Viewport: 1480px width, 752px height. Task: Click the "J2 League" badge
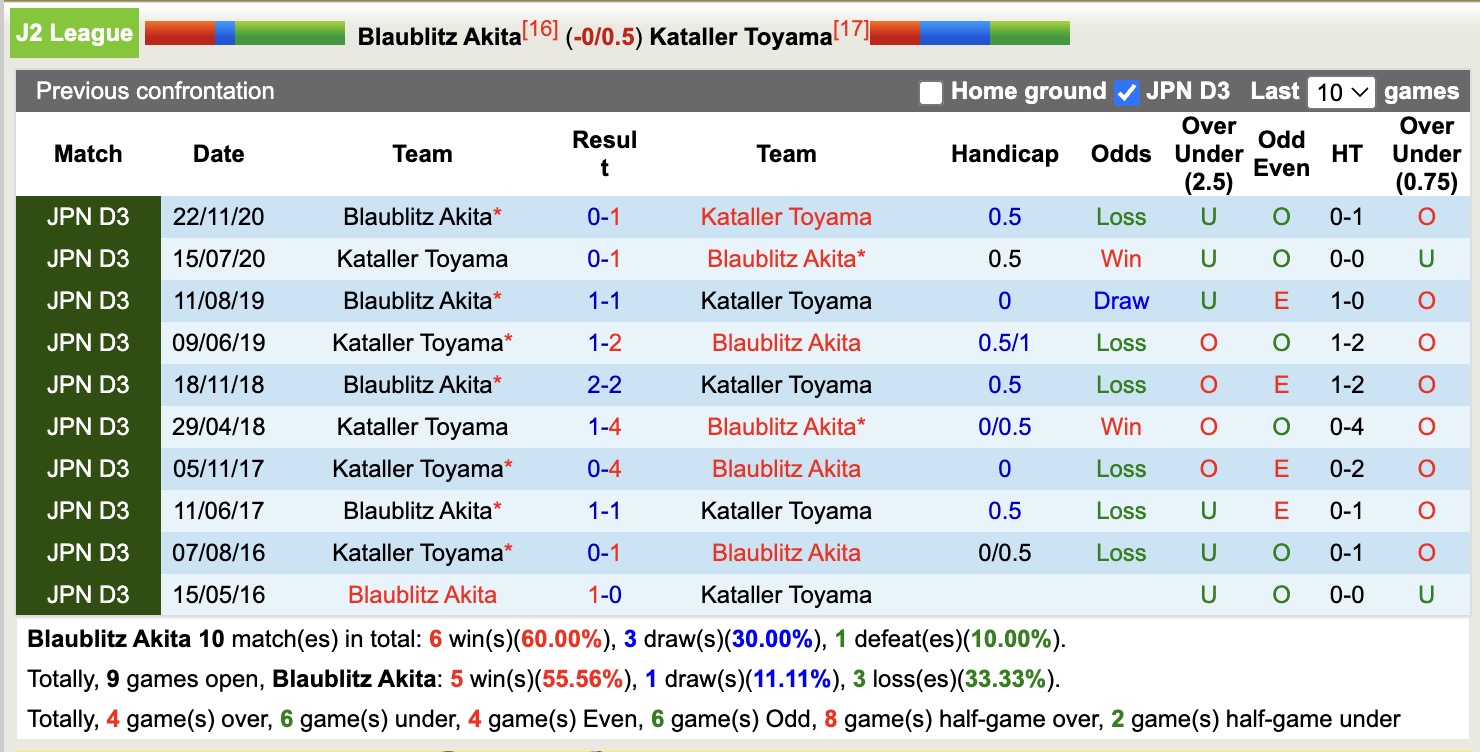74,31
